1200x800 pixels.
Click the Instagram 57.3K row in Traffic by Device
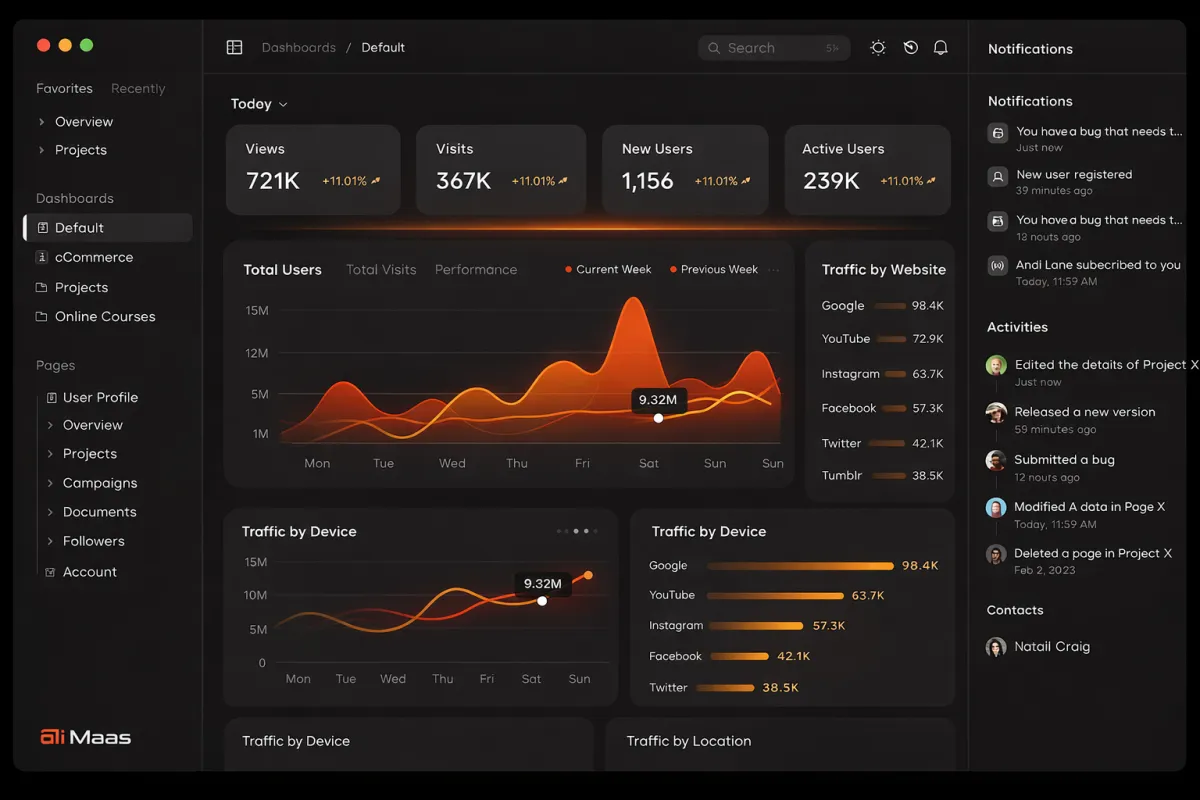coord(747,626)
